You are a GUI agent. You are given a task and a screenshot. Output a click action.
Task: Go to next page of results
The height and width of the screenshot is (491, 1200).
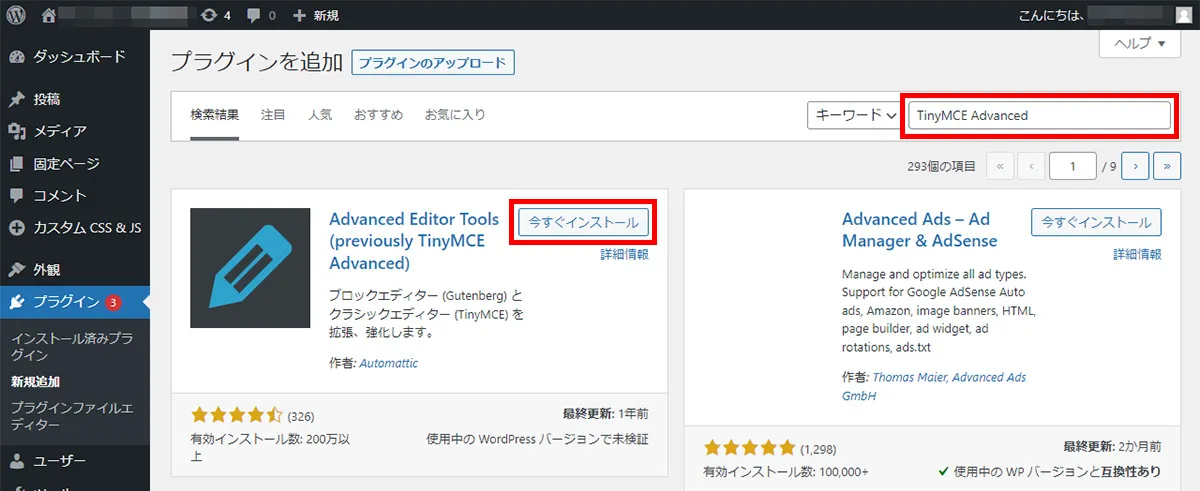(x=1135, y=166)
